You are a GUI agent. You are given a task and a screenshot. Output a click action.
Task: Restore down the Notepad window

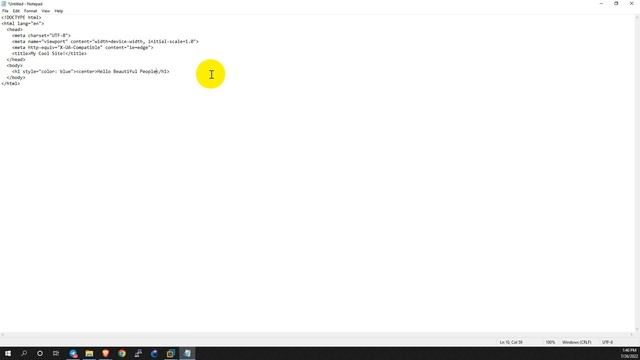(616, 4)
